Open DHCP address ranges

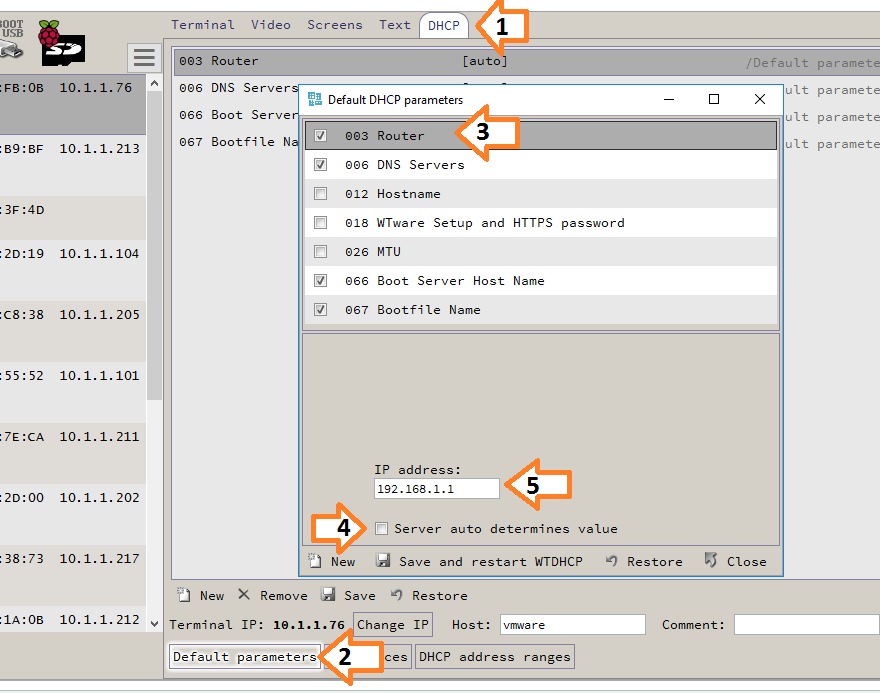point(494,657)
